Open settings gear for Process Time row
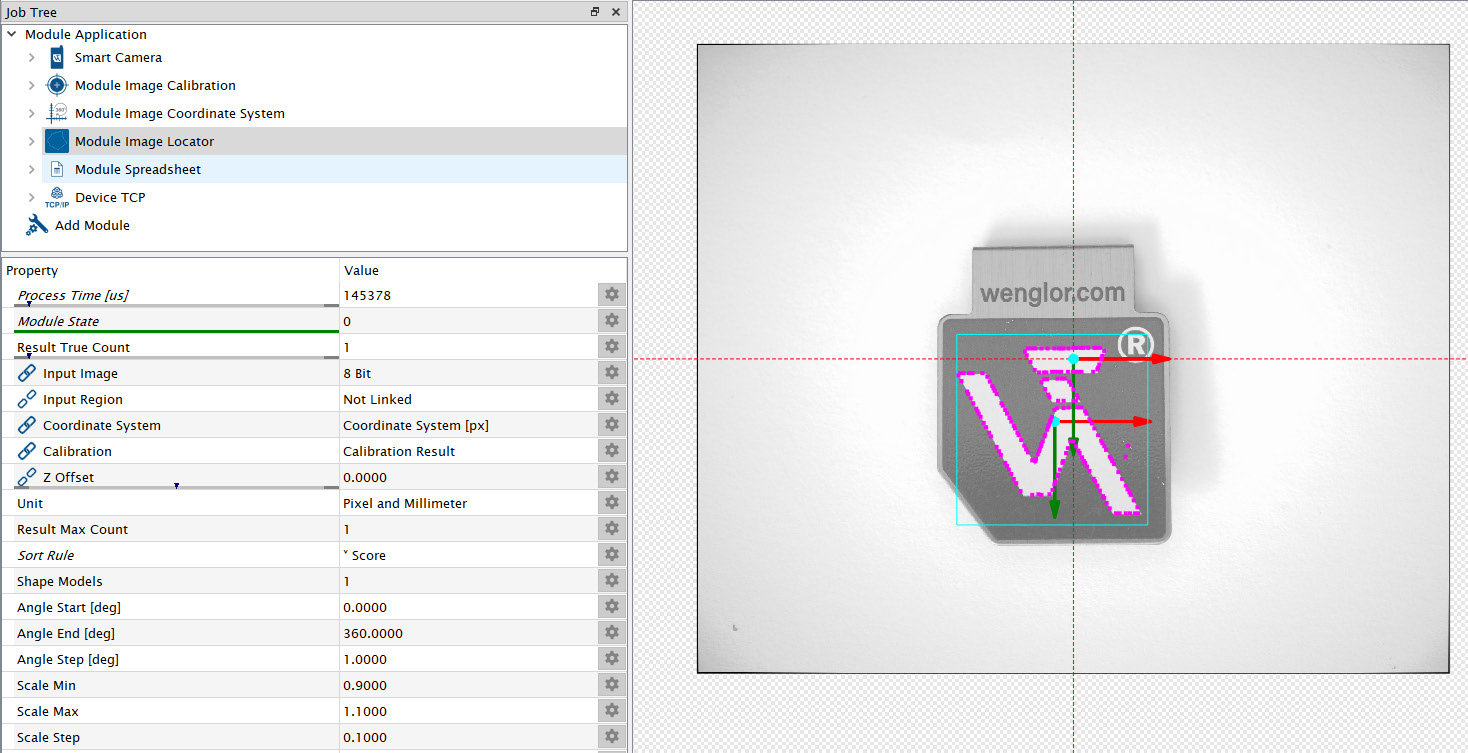 (x=612, y=295)
